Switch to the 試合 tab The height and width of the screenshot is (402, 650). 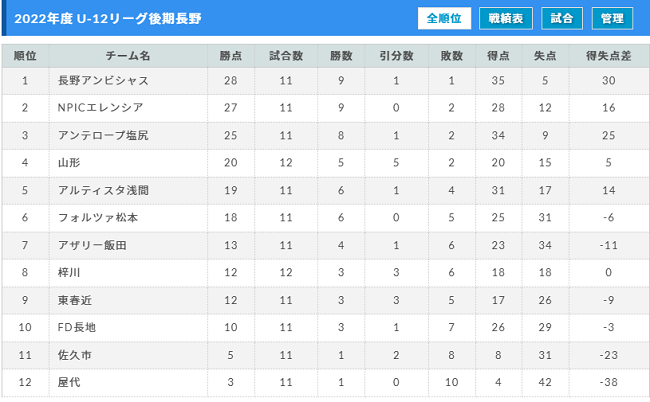click(562, 18)
